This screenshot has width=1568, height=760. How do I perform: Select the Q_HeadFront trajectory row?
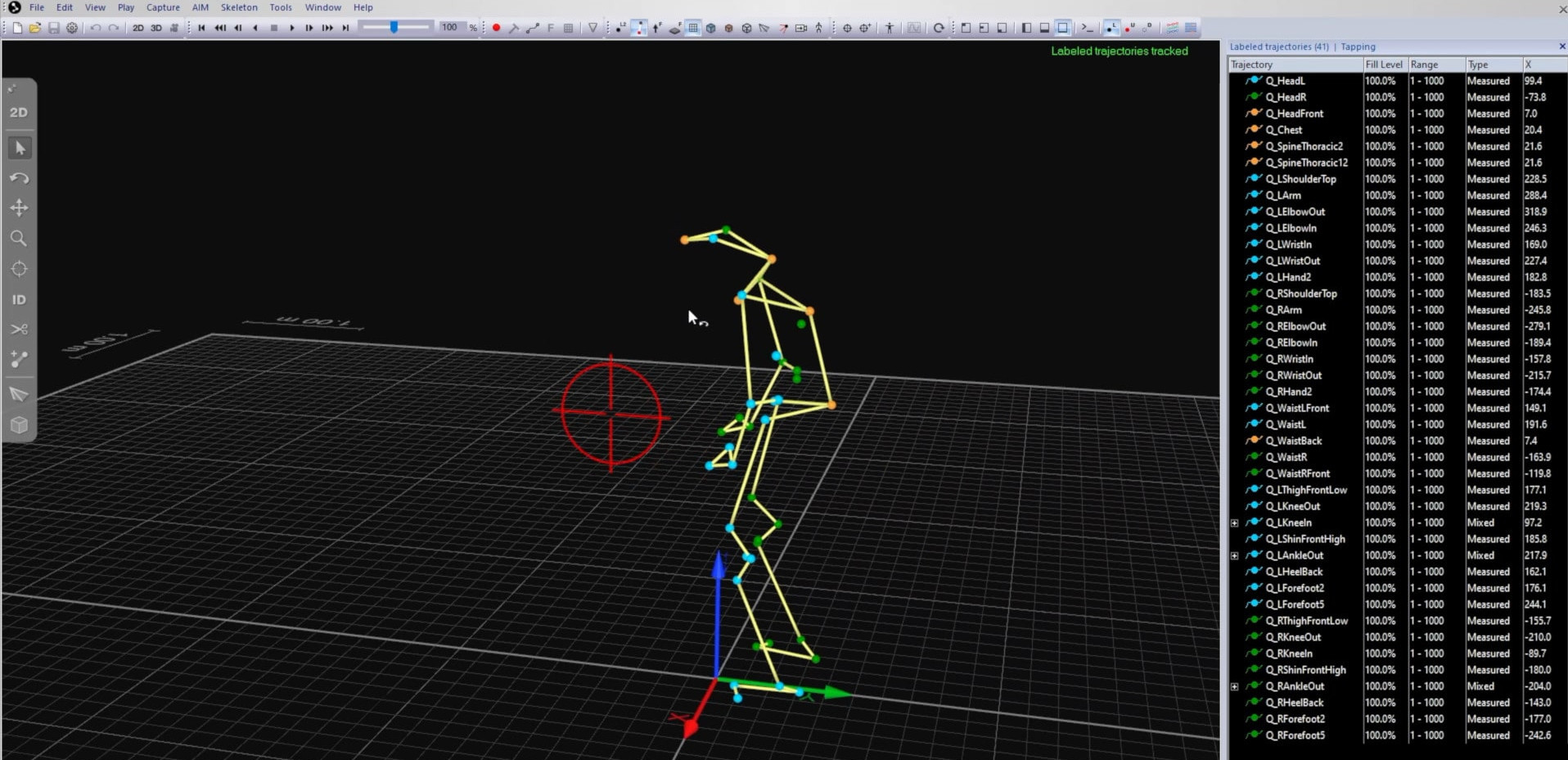1398,114
